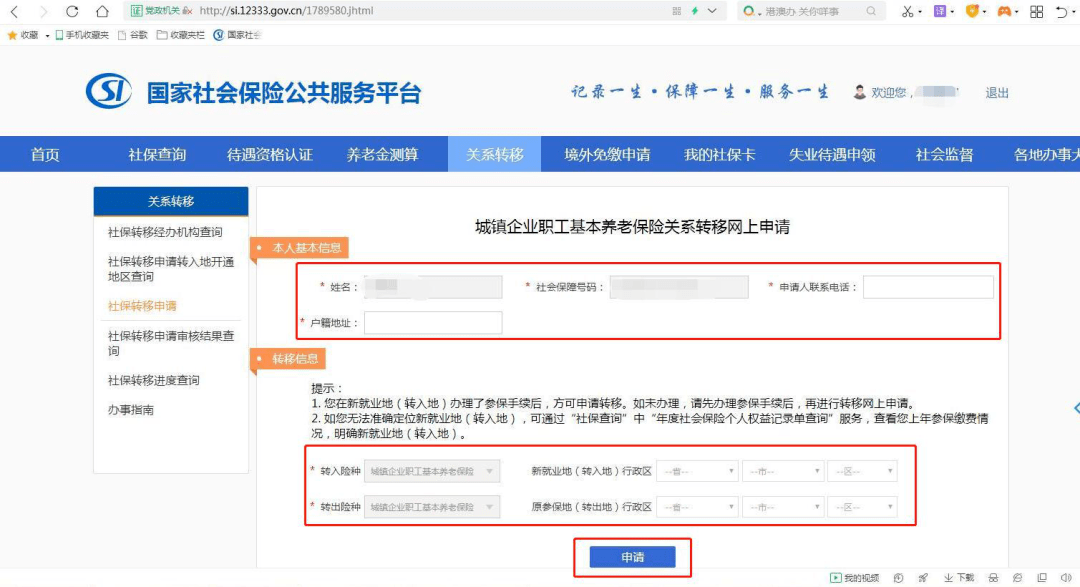Open the 转出地 city dropdown
The image size is (1080, 587).
click(x=783, y=507)
